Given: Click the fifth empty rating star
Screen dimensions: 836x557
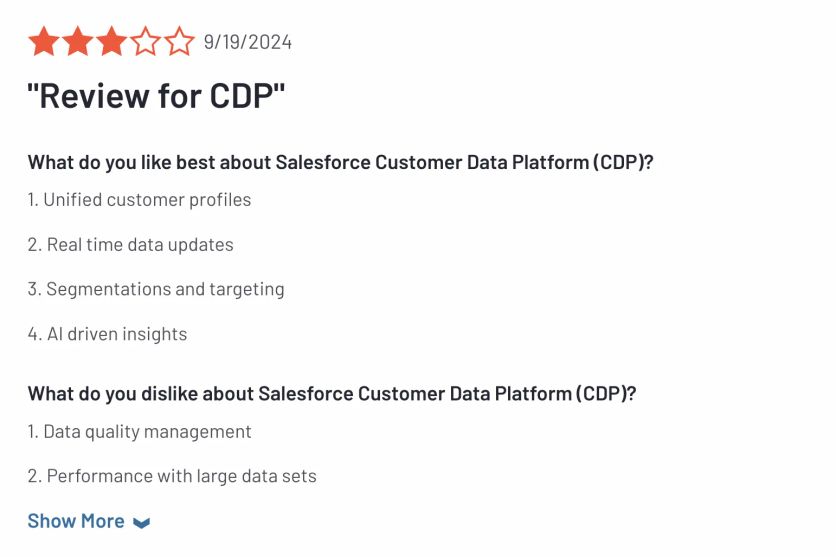Looking at the screenshot, I should (180, 42).
